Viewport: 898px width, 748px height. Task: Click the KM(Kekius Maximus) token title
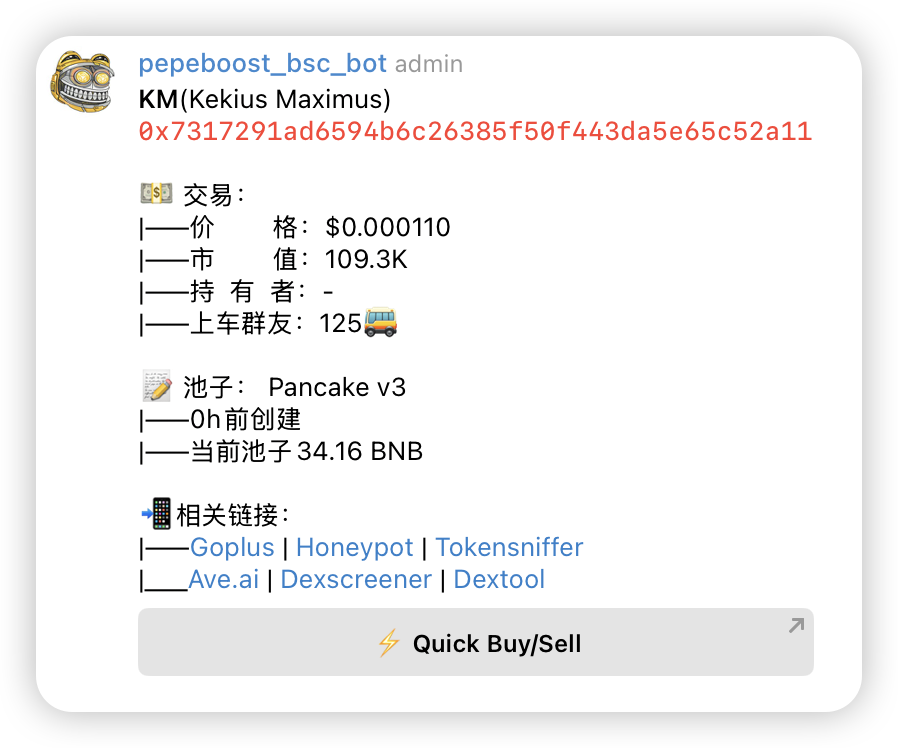(x=265, y=99)
